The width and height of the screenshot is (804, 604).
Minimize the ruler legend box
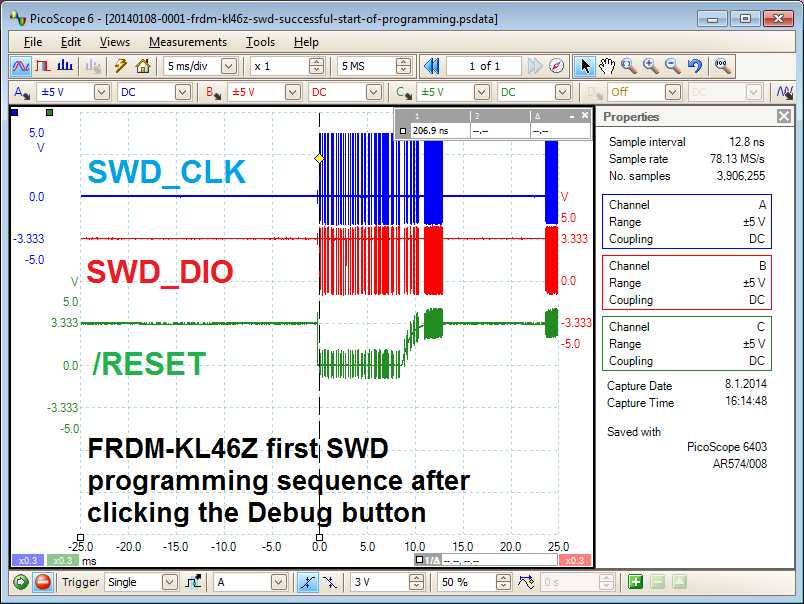tap(572, 116)
